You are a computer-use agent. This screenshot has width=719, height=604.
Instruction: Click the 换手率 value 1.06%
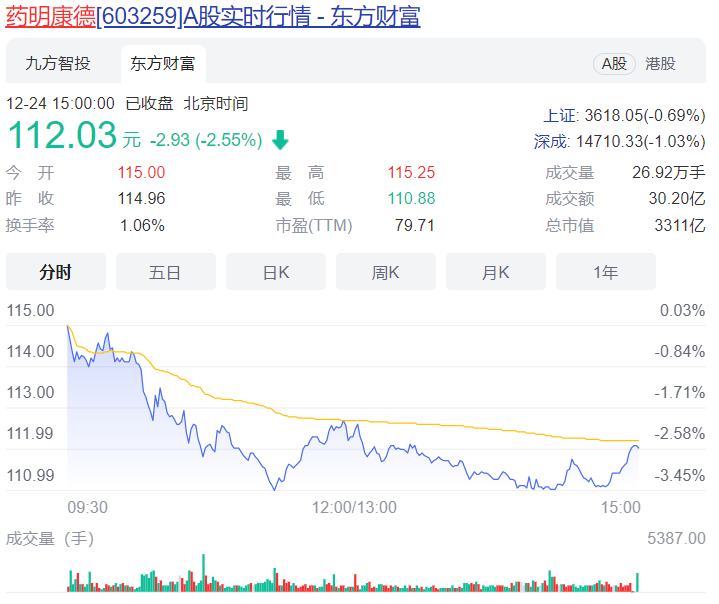point(142,225)
